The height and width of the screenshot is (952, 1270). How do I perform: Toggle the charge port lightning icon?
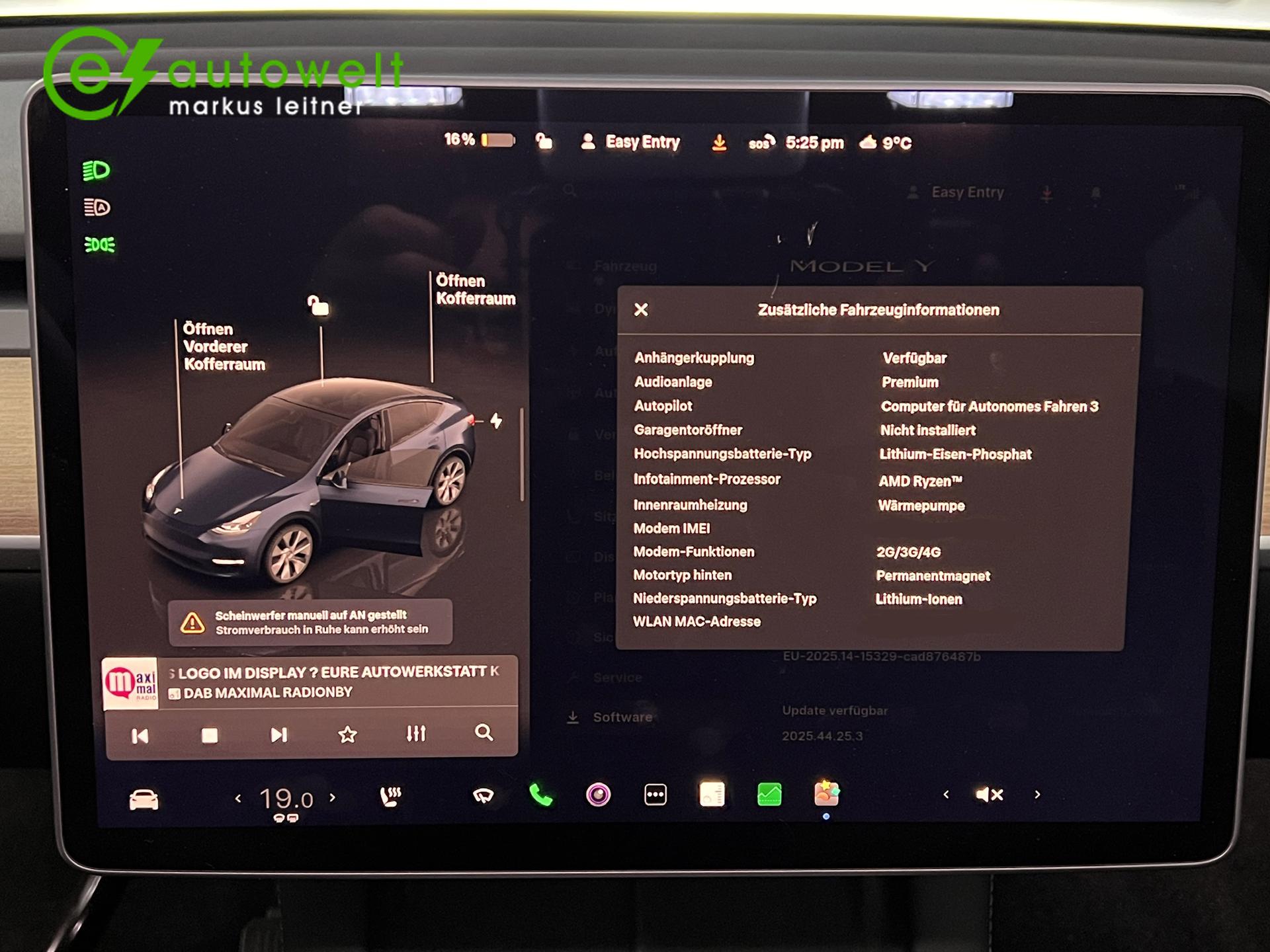point(496,421)
